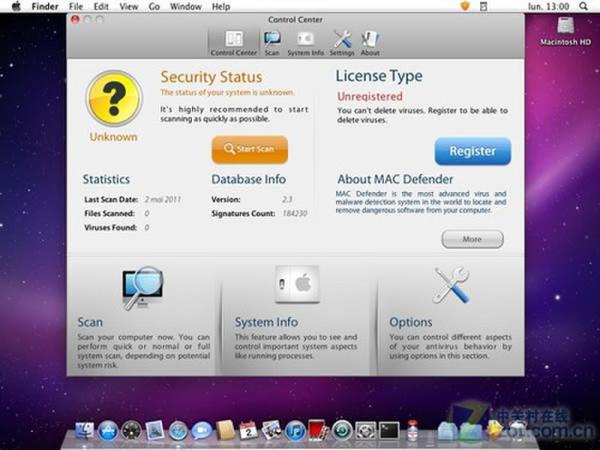The width and height of the screenshot is (600, 450).
Task: Open the Apple menu
Action: [16, 7]
